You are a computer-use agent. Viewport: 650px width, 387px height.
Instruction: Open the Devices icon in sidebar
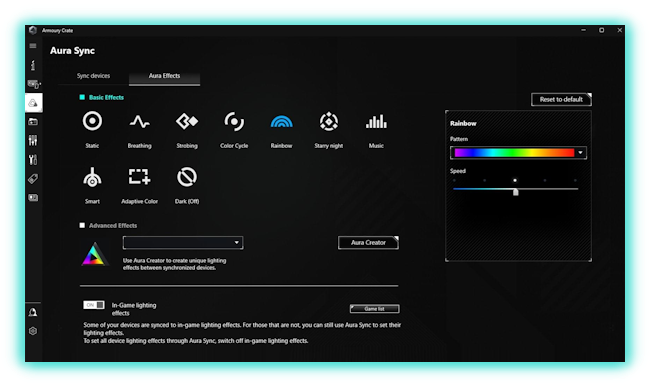click(34, 85)
